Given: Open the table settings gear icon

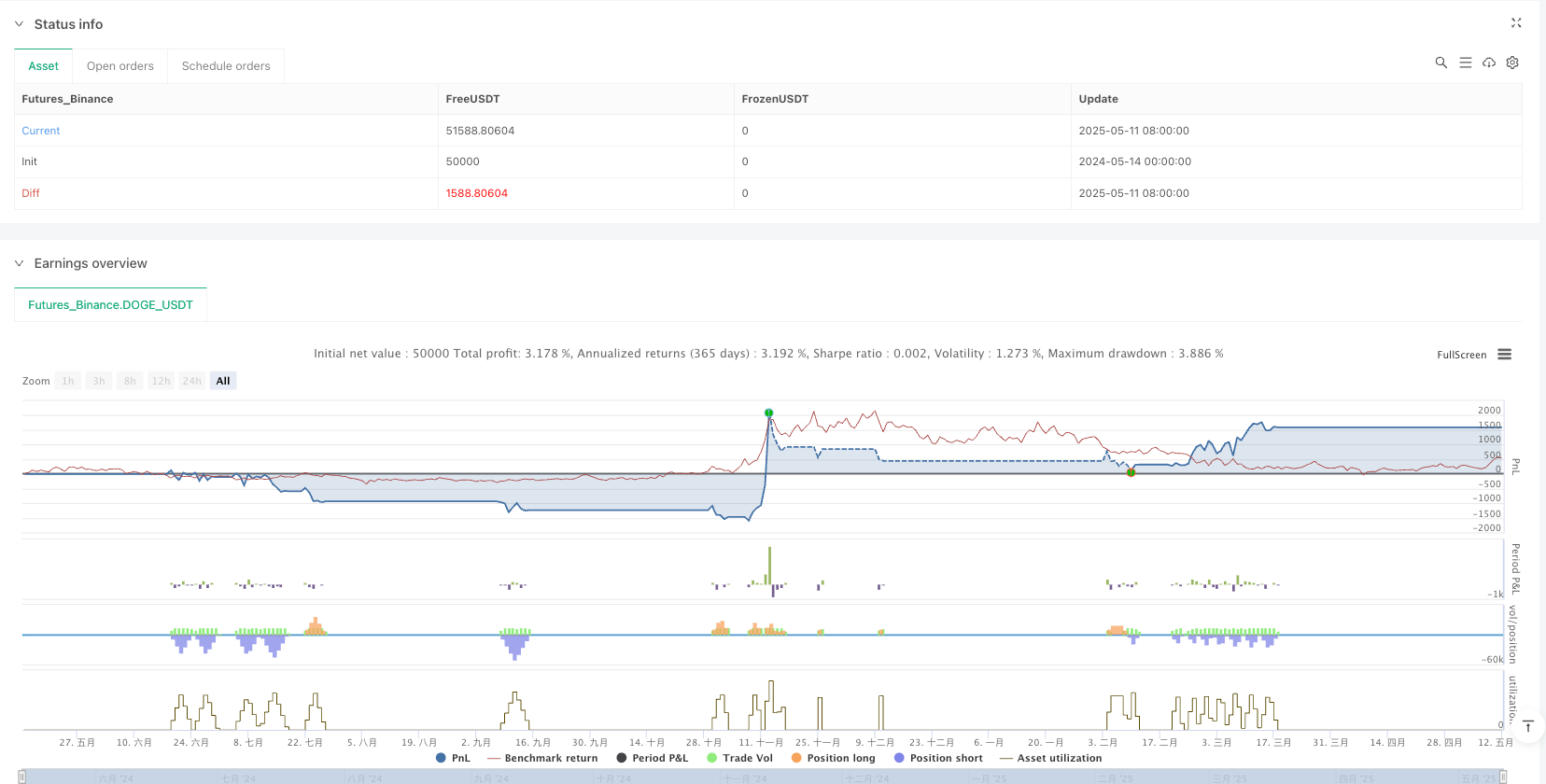Looking at the screenshot, I should [1512, 63].
